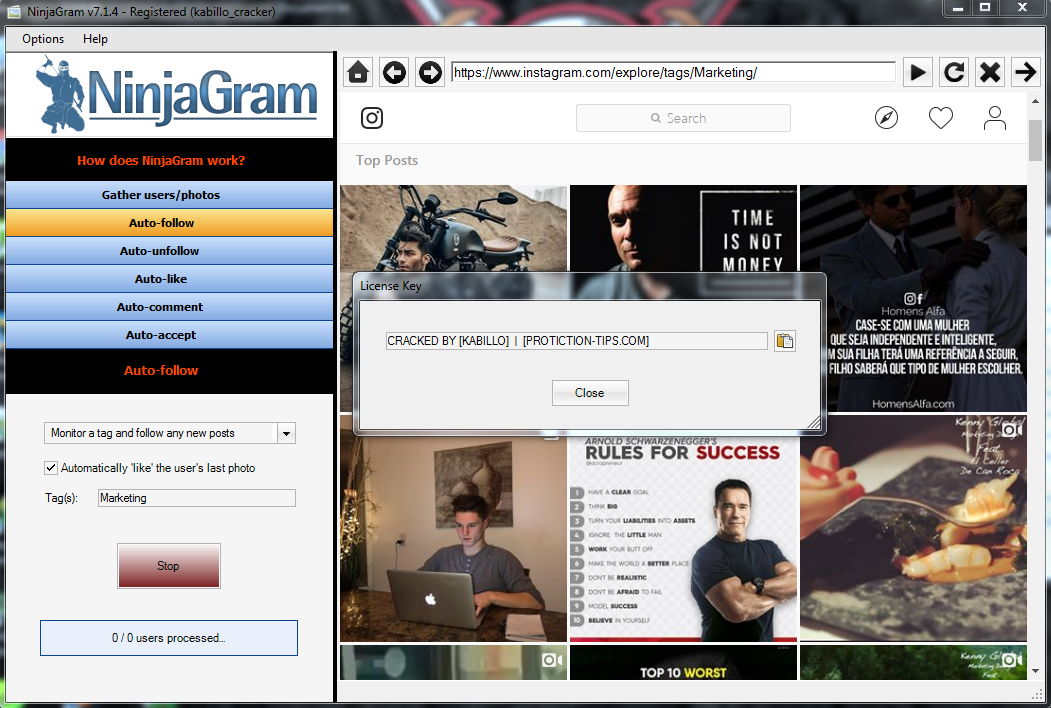Open the Help menu
This screenshot has width=1051, height=708.
[x=95, y=39]
